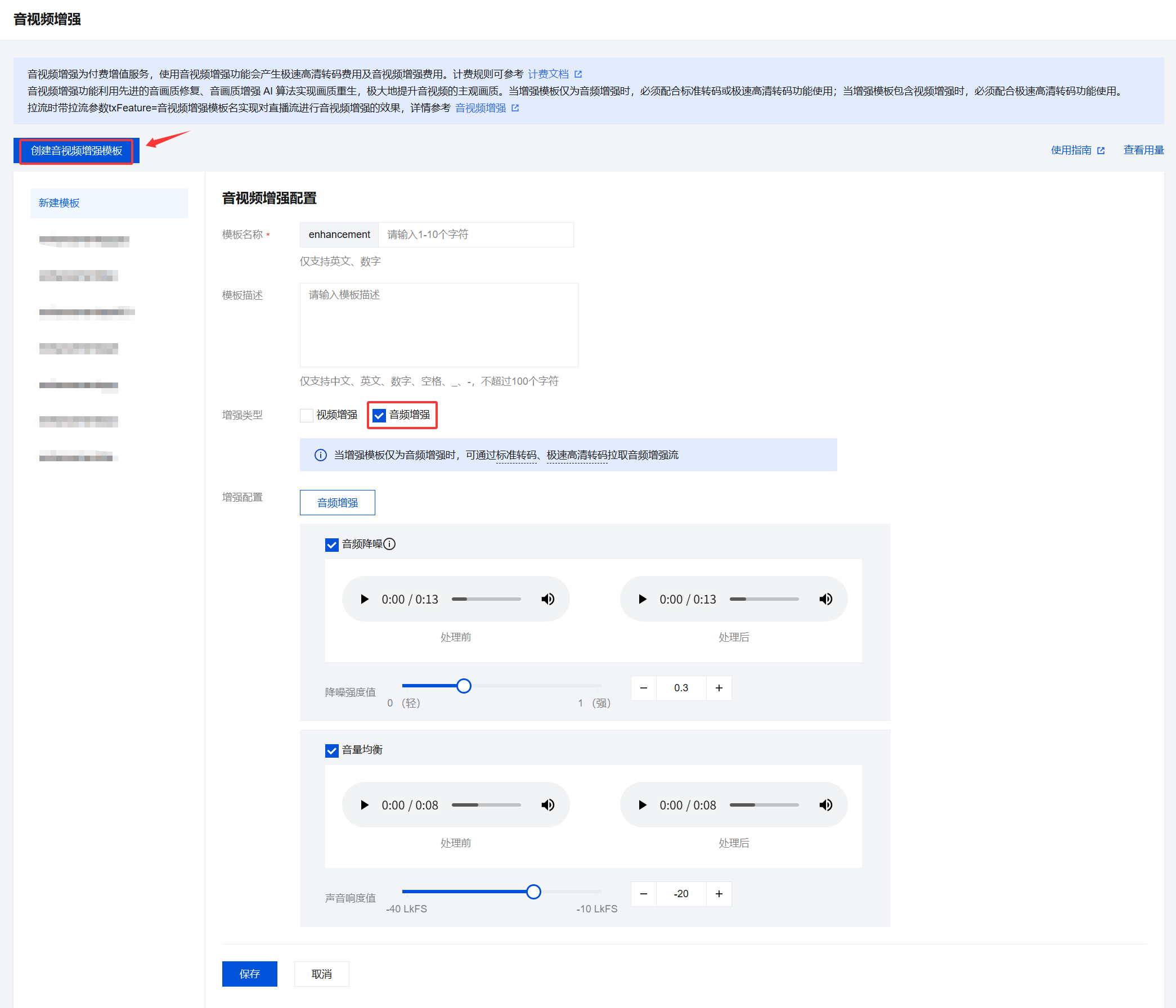Viewport: 1176px width, 1008px height.
Task: Mute the volume balance 处理后 audio player
Action: (826, 805)
